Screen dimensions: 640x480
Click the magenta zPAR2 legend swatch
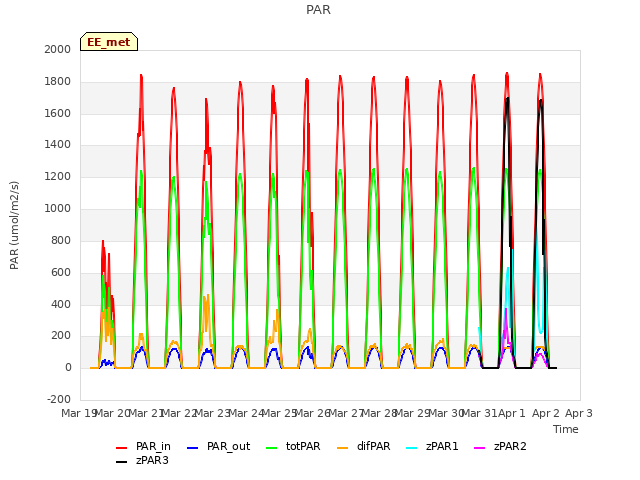click(x=480, y=448)
